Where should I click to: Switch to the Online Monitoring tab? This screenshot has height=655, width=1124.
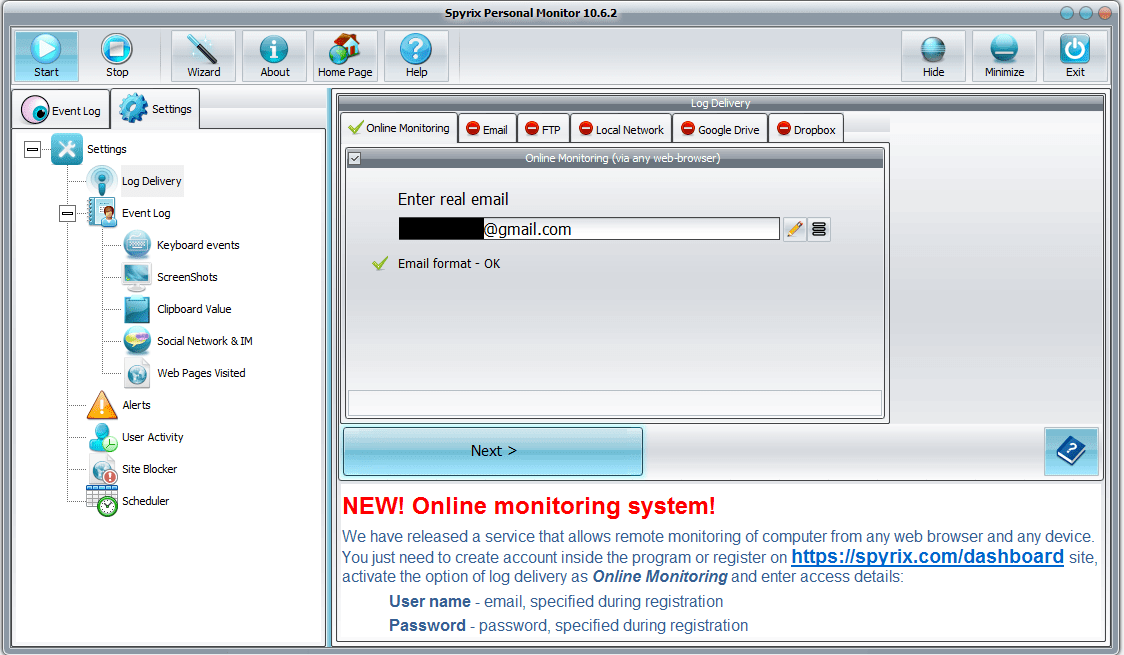[x=399, y=128]
